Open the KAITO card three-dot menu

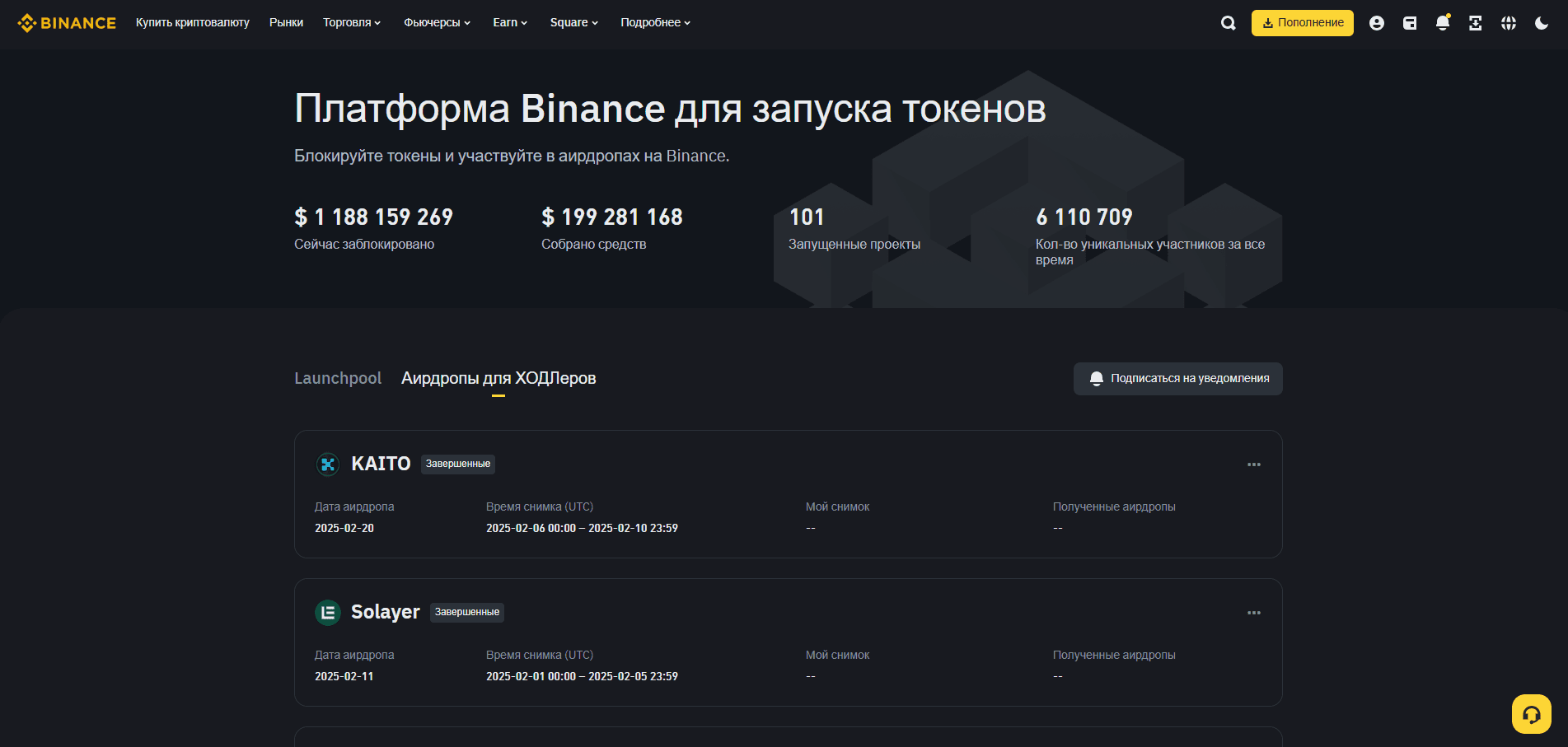[1254, 465]
